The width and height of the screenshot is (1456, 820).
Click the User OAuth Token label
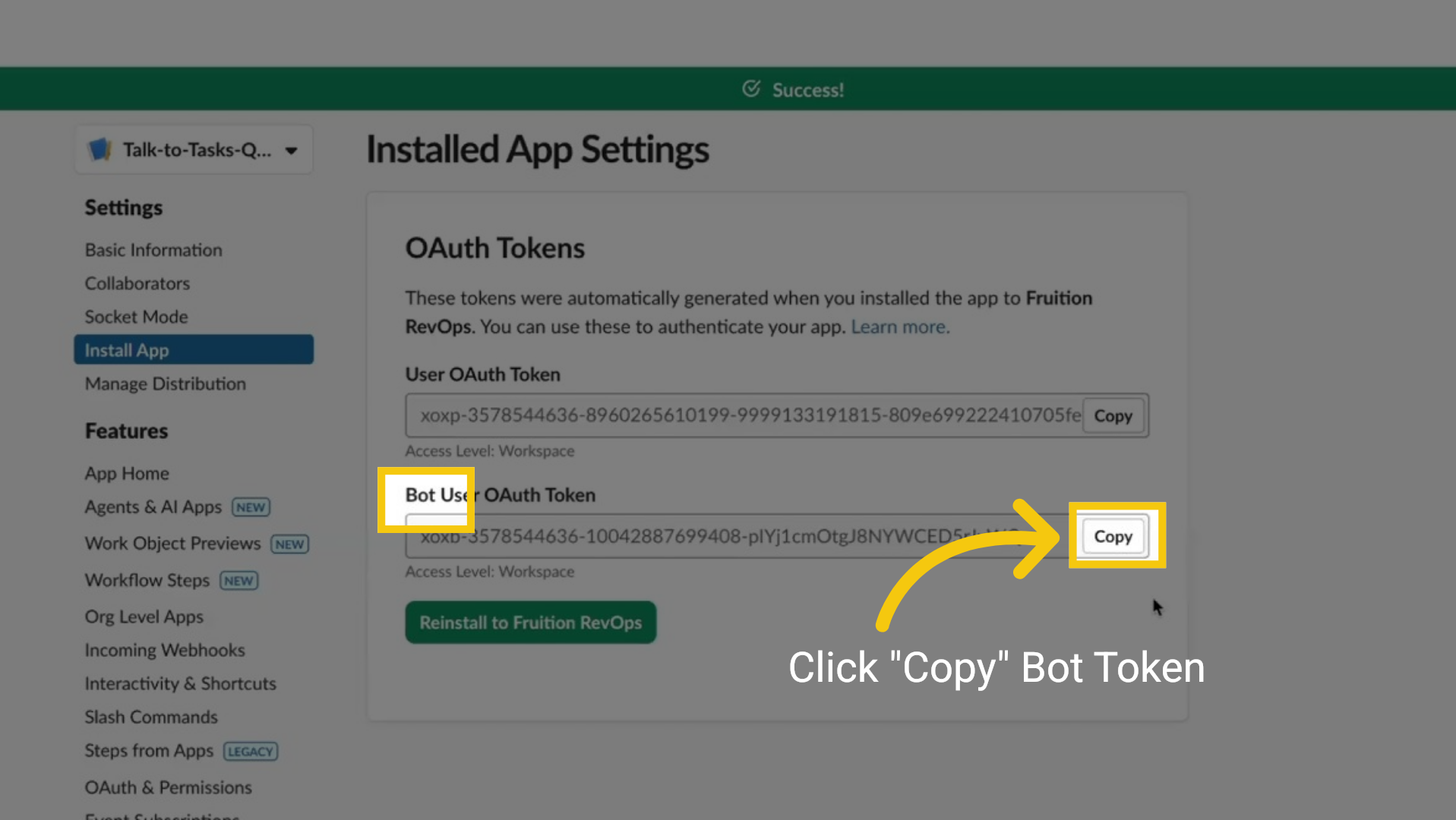[483, 374]
